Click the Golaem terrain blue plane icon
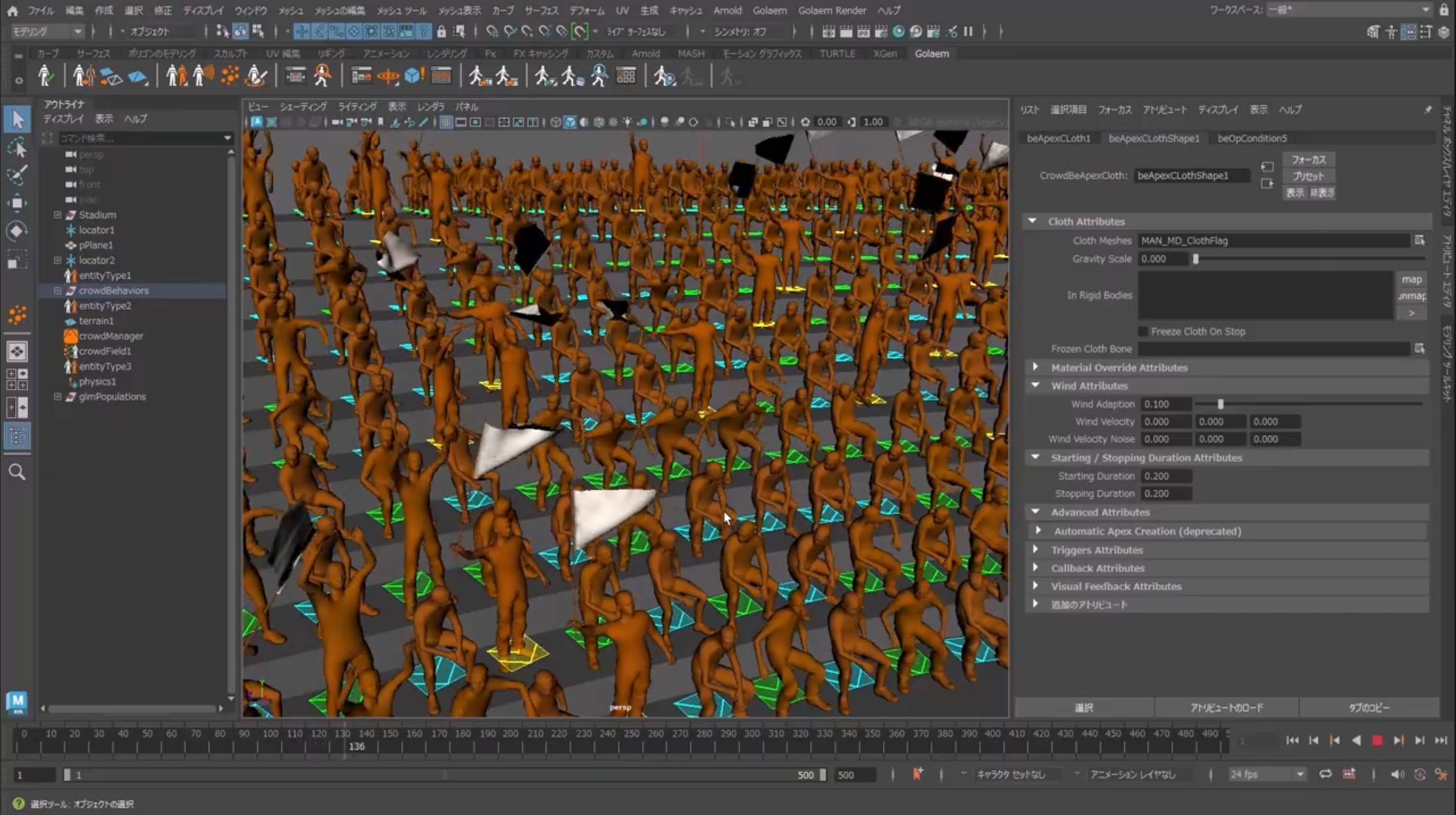This screenshot has height=815, width=1456. pos(137,76)
